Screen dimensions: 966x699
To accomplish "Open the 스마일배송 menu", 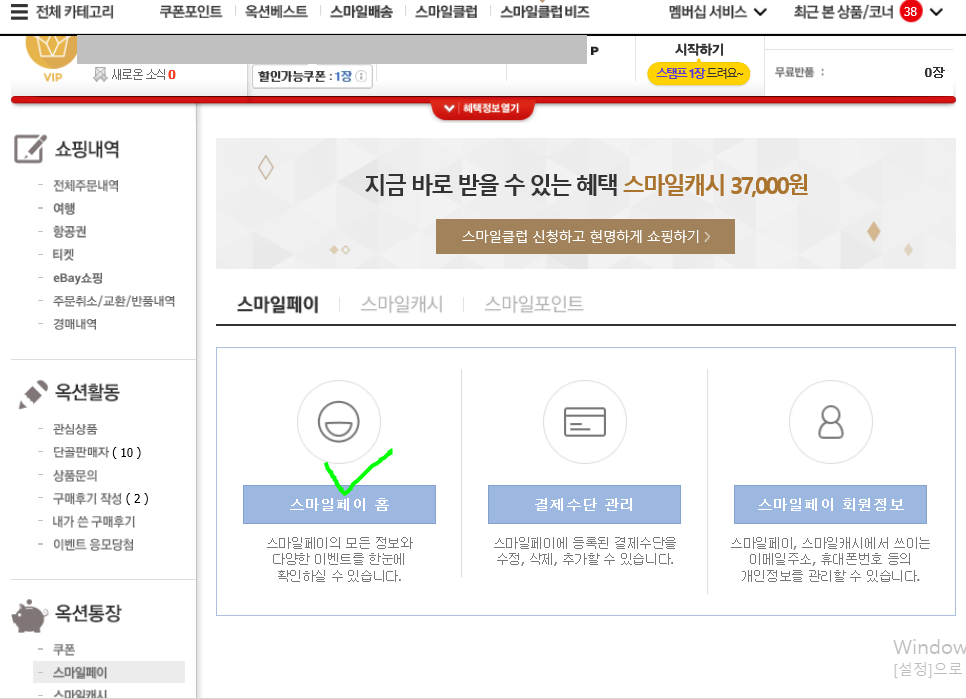I will 361,12.
